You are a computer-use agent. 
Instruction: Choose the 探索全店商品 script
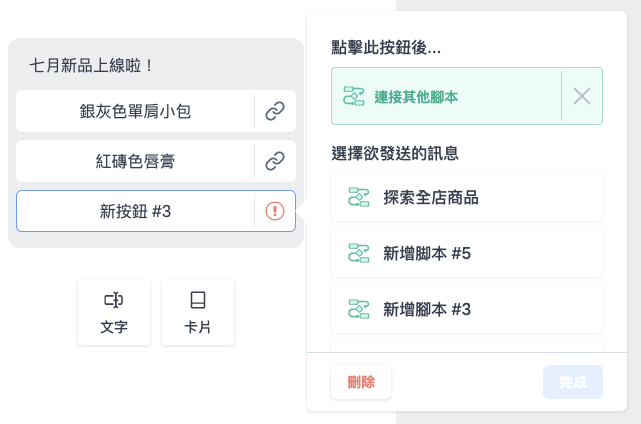click(x=467, y=197)
